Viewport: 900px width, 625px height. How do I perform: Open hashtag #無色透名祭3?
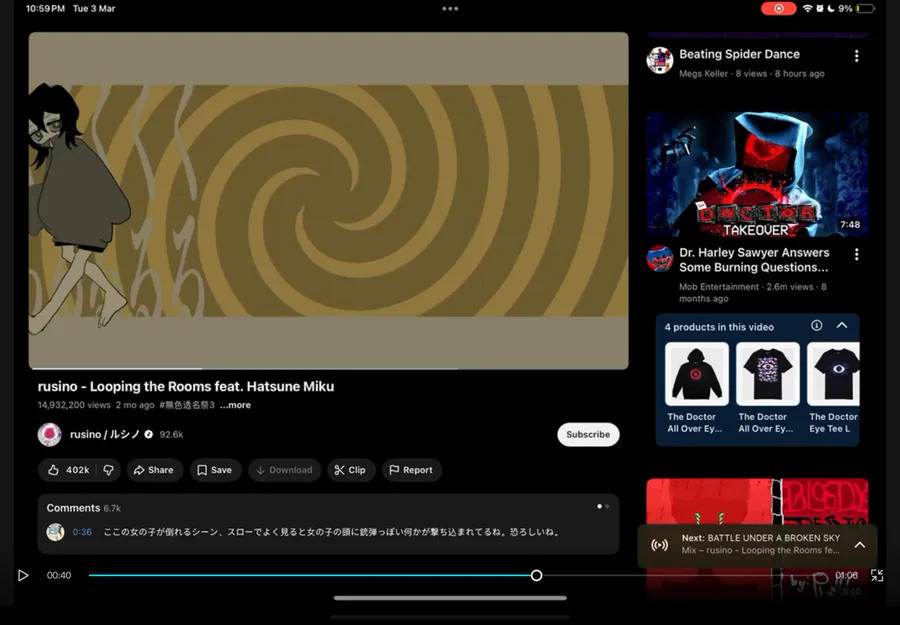pos(187,405)
